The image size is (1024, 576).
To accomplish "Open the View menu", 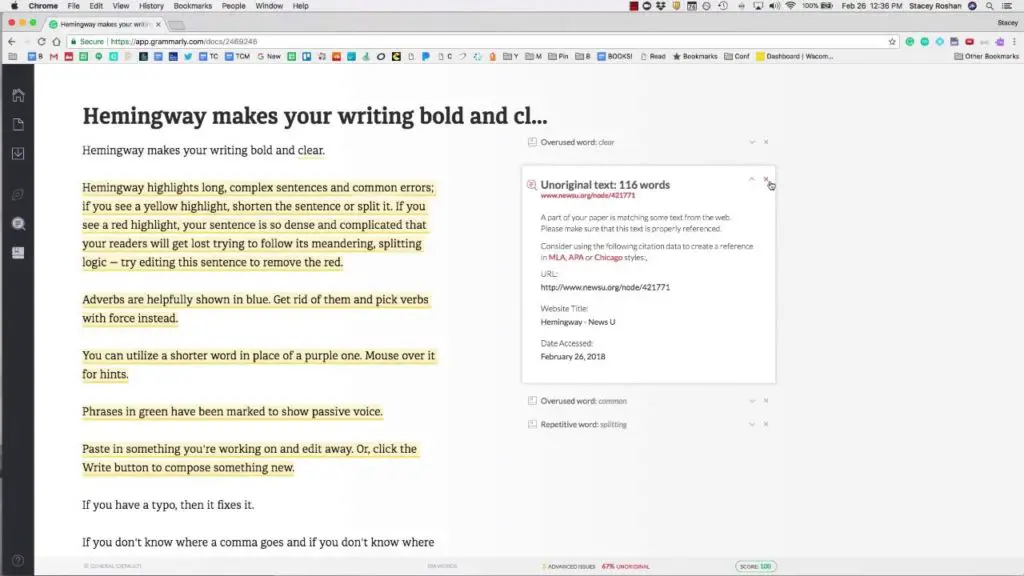I will tap(121, 6).
